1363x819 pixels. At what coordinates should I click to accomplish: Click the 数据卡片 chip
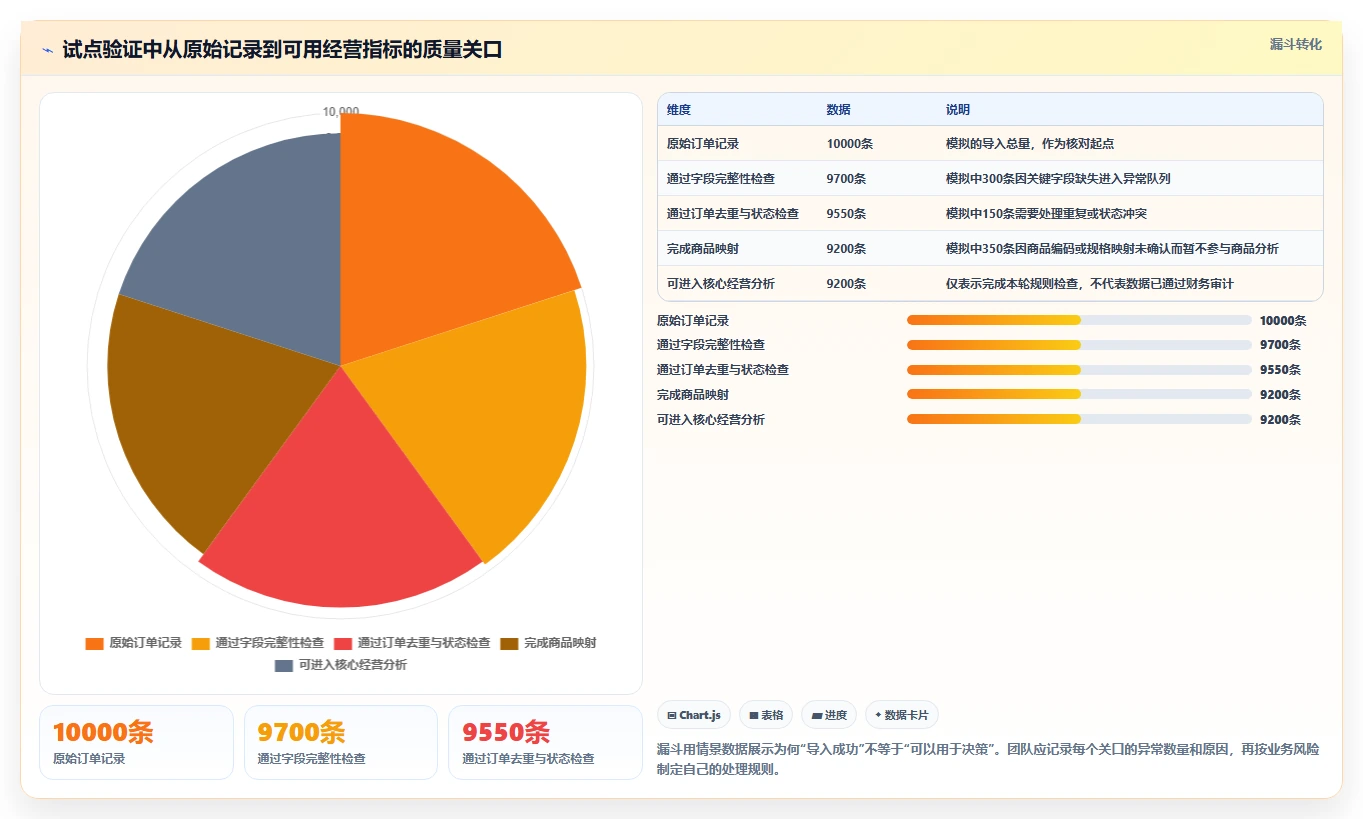tap(901, 715)
